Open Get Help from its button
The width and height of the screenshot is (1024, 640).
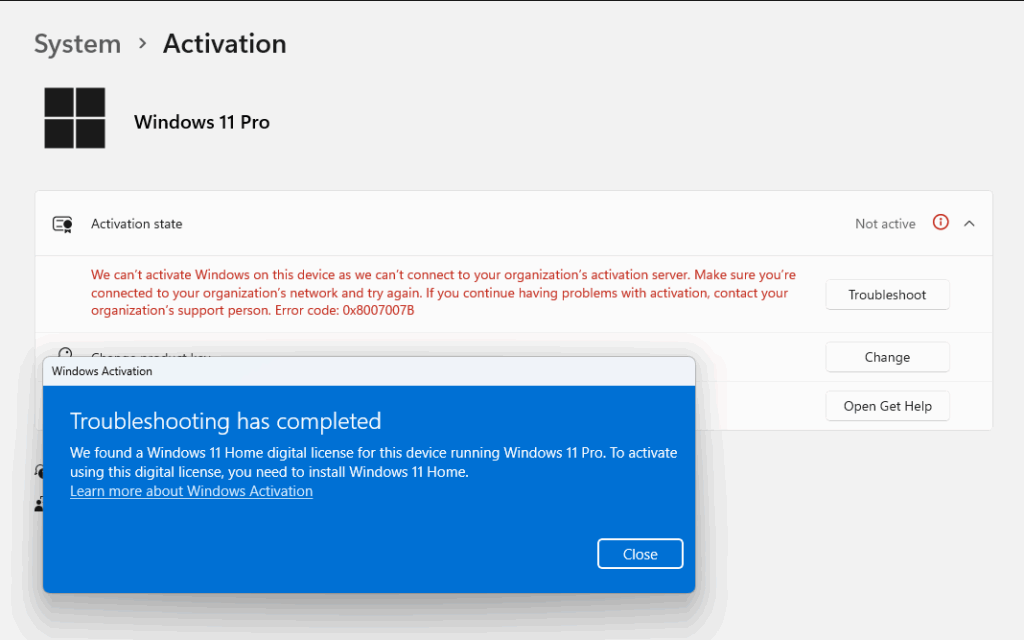[887, 405]
